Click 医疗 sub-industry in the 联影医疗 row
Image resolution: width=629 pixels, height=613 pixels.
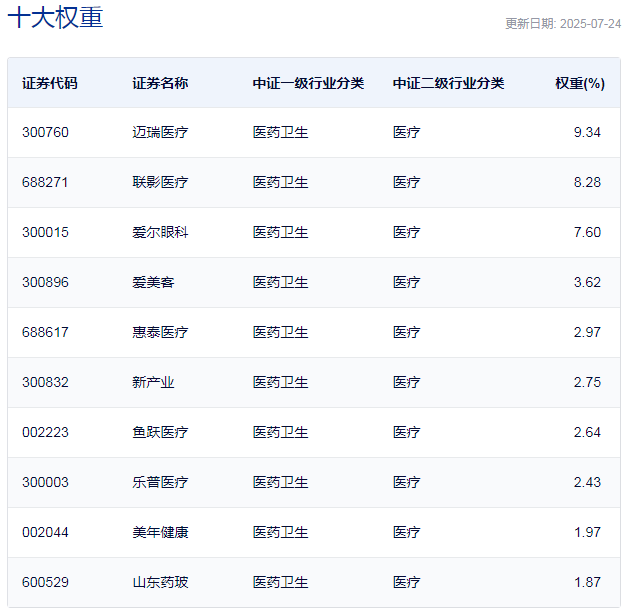click(x=406, y=182)
